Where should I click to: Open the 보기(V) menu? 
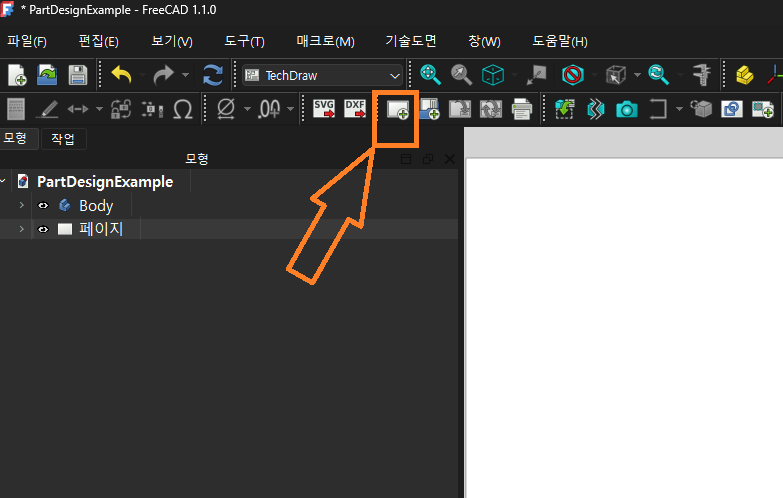pyautogui.click(x=172, y=41)
